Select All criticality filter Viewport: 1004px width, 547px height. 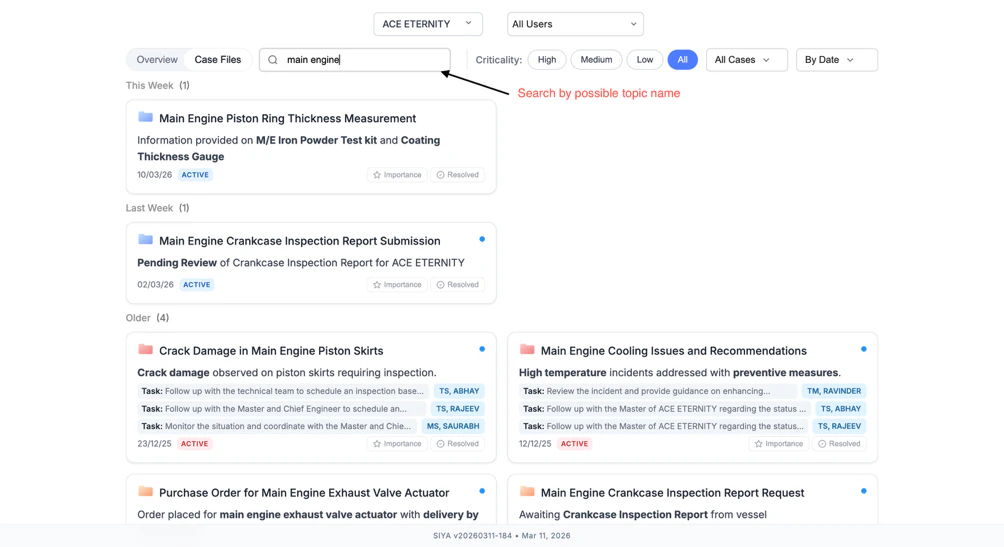coord(683,60)
